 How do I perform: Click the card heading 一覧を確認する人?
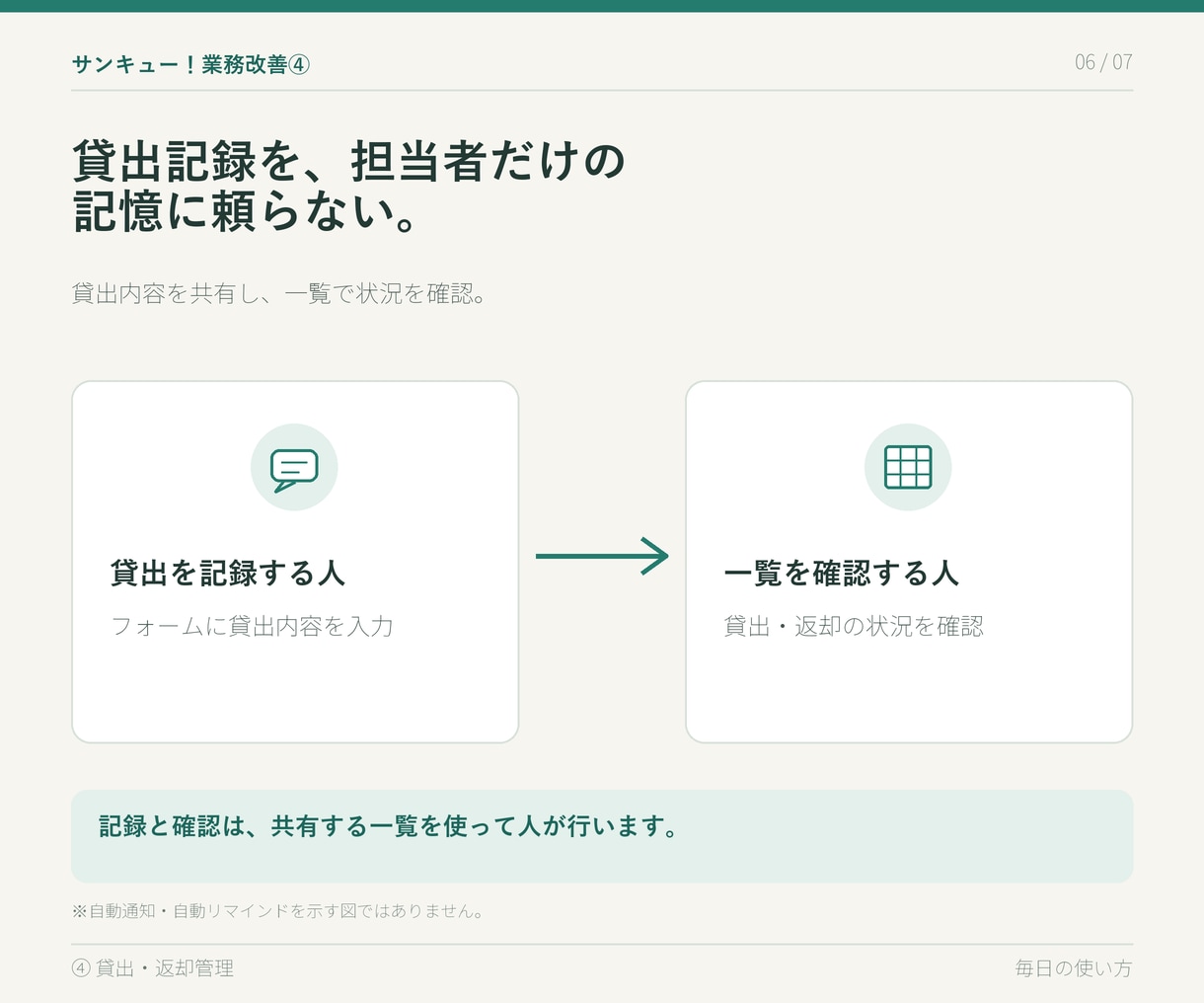click(842, 573)
